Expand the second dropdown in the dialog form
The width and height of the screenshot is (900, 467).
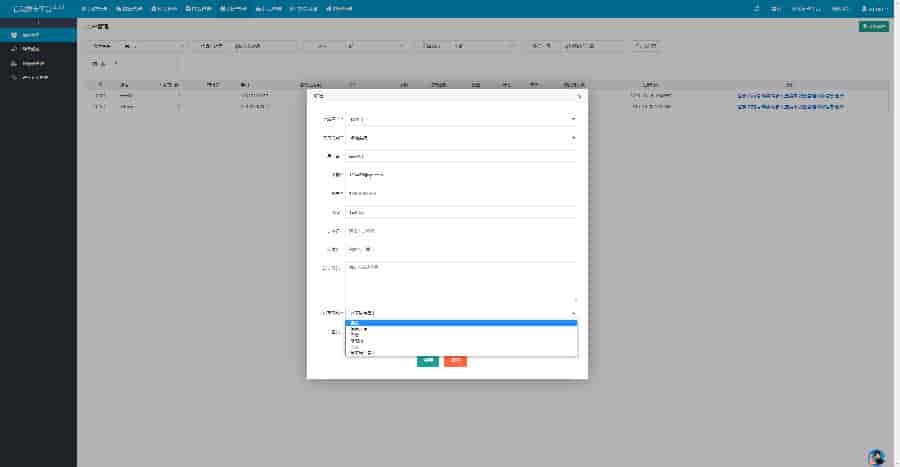tap(461, 137)
